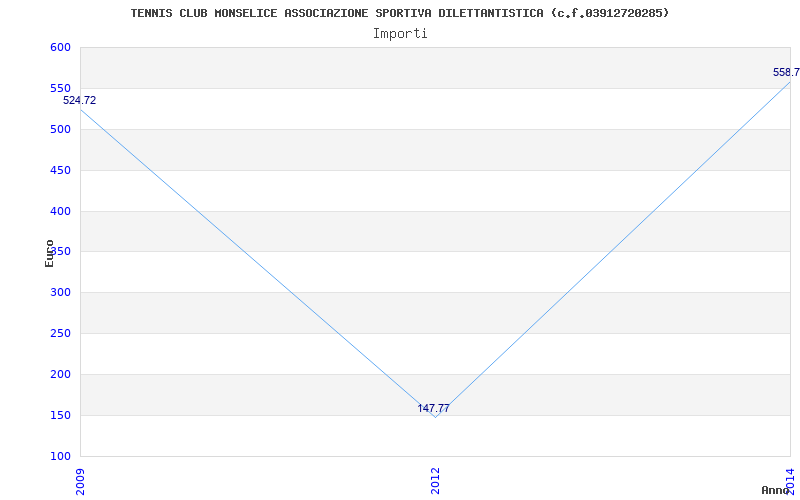Click the 2012 x-axis label
Viewport: 800px width, 500px height.
click(435, 481)
